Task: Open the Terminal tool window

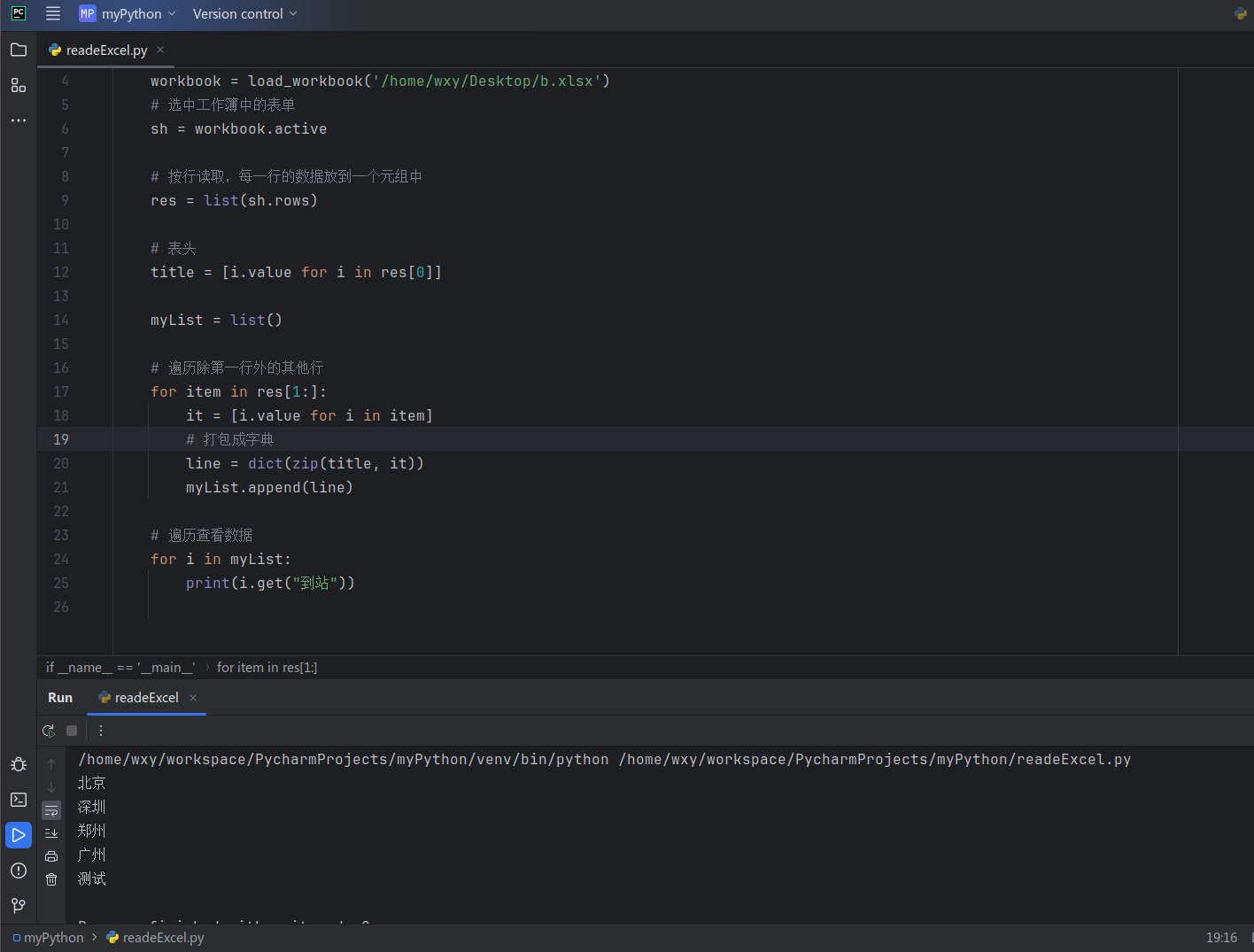Action: (x=18, y=800)
